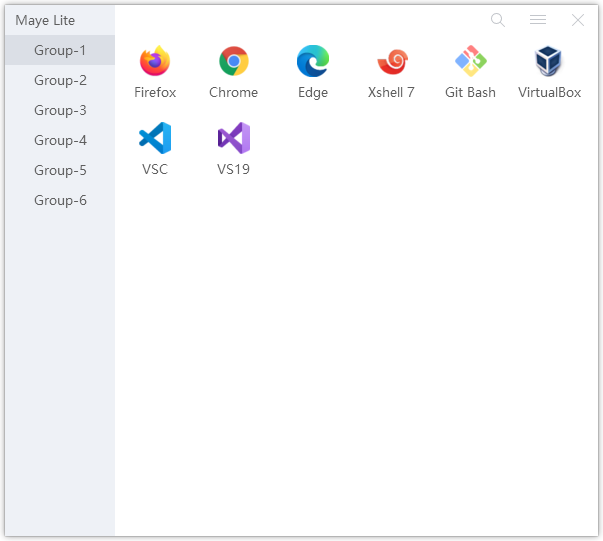Go to the Group-5 tab
The width and height of the screenshot is (603, 541).
click(60, 170)
